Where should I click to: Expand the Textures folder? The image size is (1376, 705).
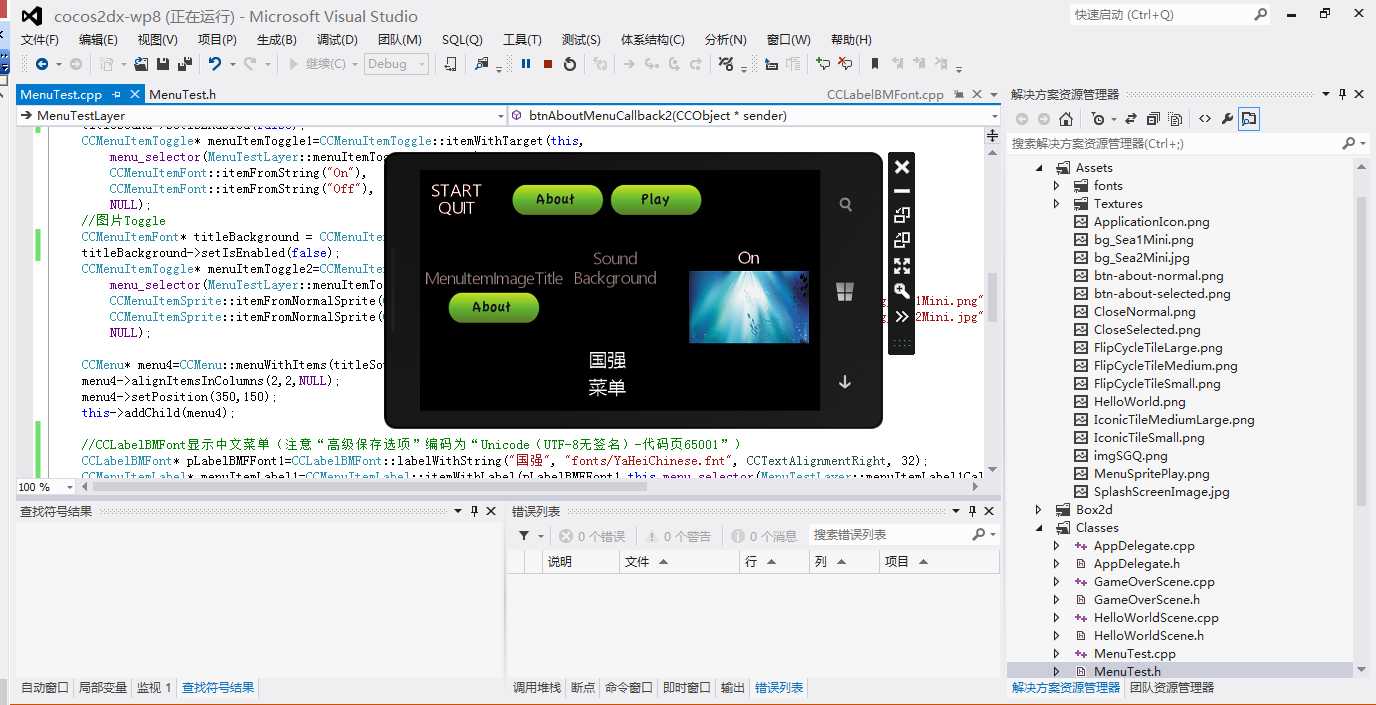pos(1057,204)
